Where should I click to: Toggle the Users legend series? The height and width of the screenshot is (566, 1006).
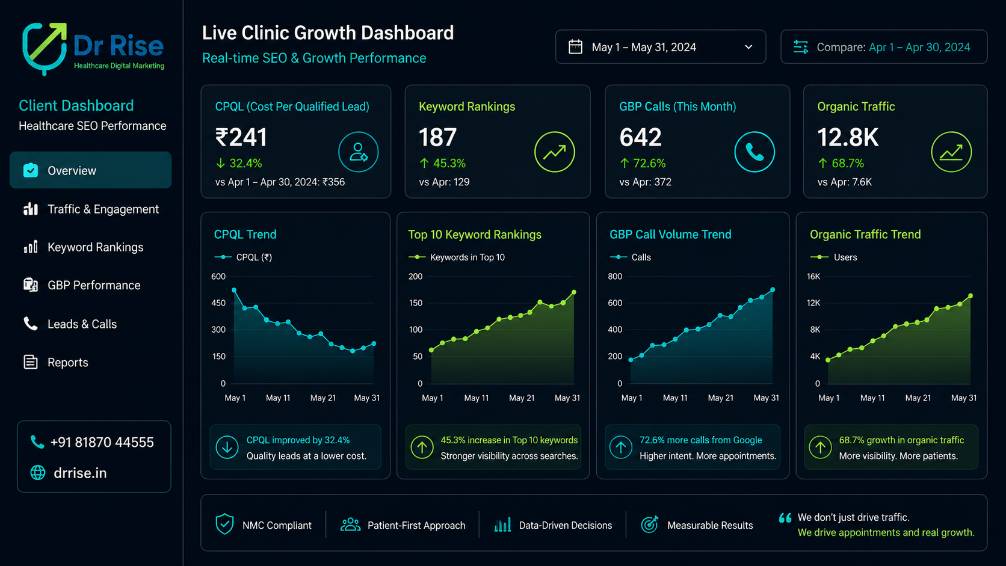pos(833,257)
